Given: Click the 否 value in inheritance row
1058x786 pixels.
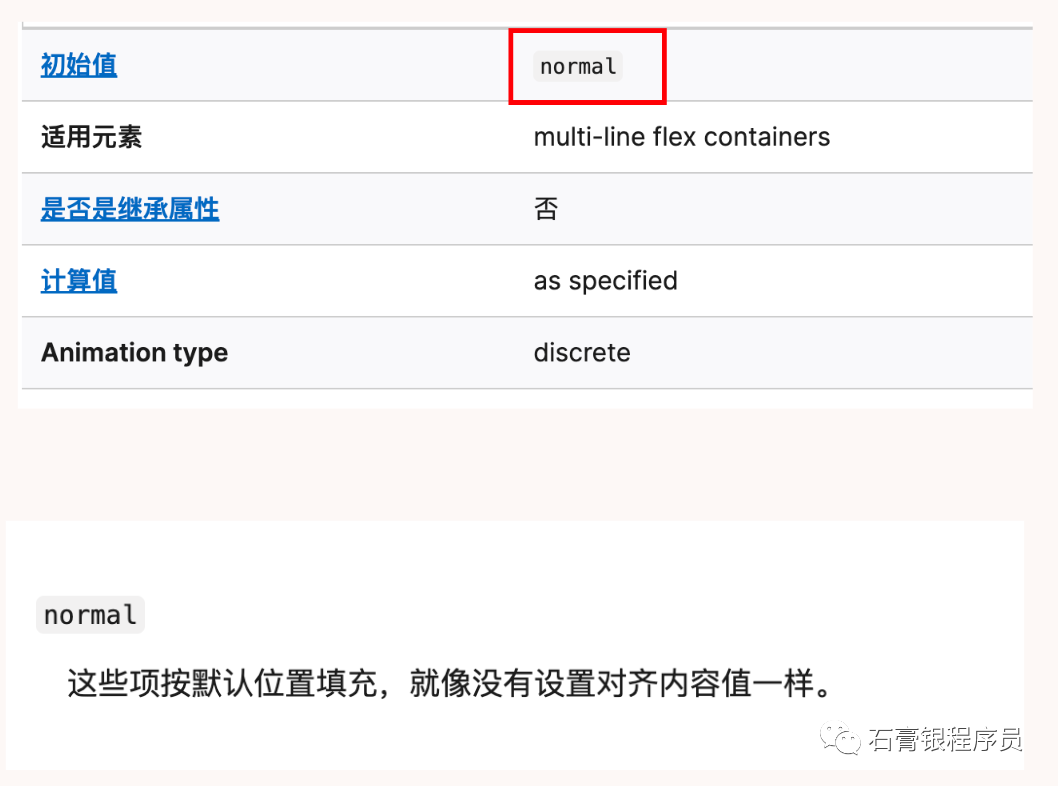Looking at the screenshot, I should click(x=546, y=209).
